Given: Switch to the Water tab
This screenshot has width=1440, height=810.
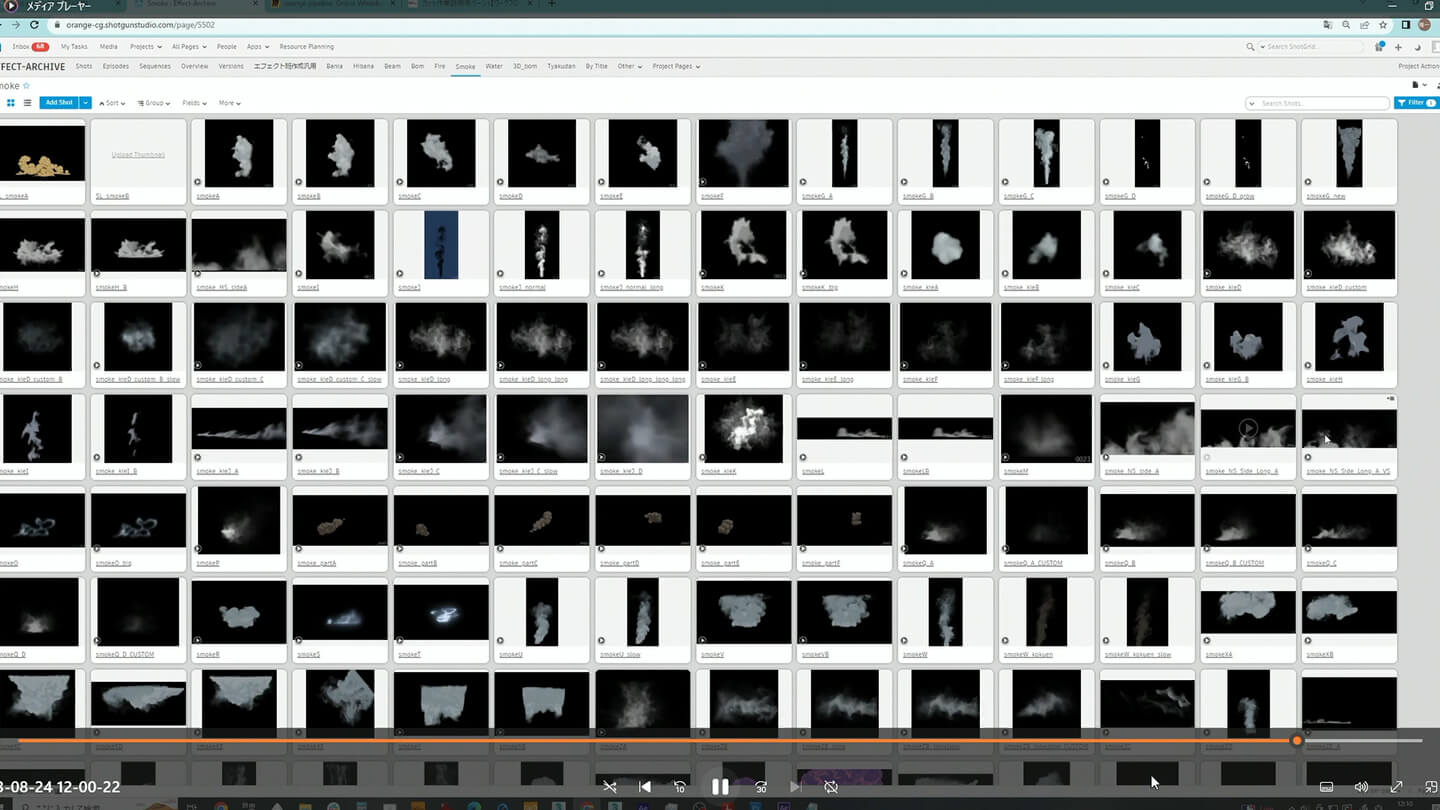Looking at the screenshot, I should click(x=494, y=66).
